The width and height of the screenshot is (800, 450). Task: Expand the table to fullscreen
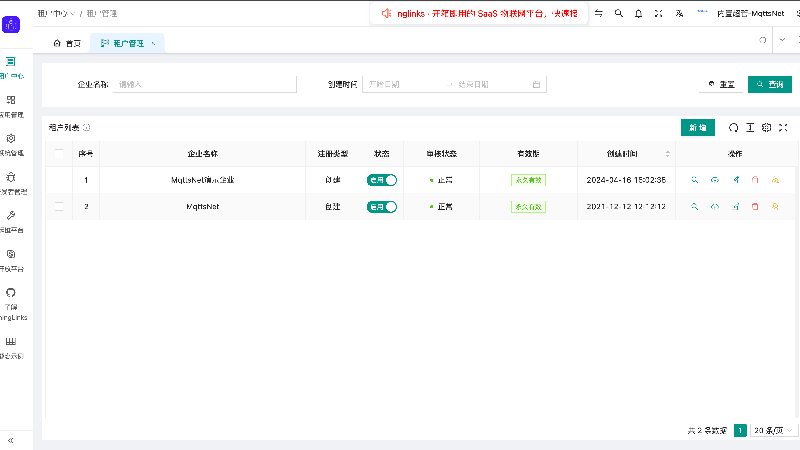click(x=783, y=128)
